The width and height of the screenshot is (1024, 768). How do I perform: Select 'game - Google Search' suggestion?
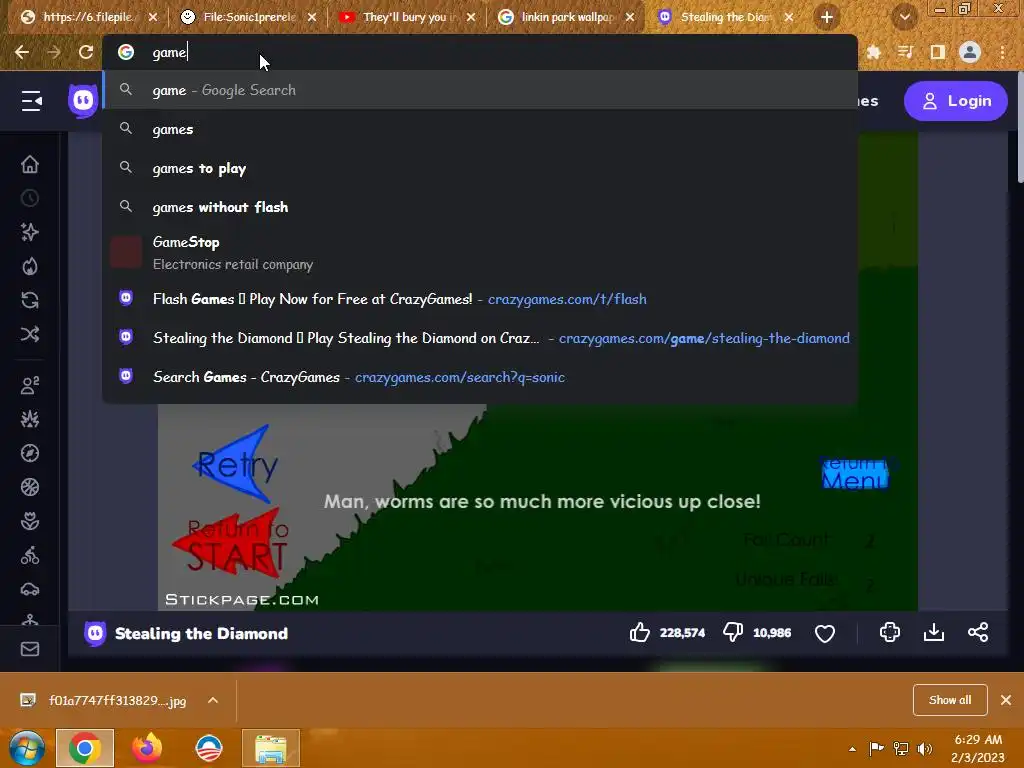[480, 90]
